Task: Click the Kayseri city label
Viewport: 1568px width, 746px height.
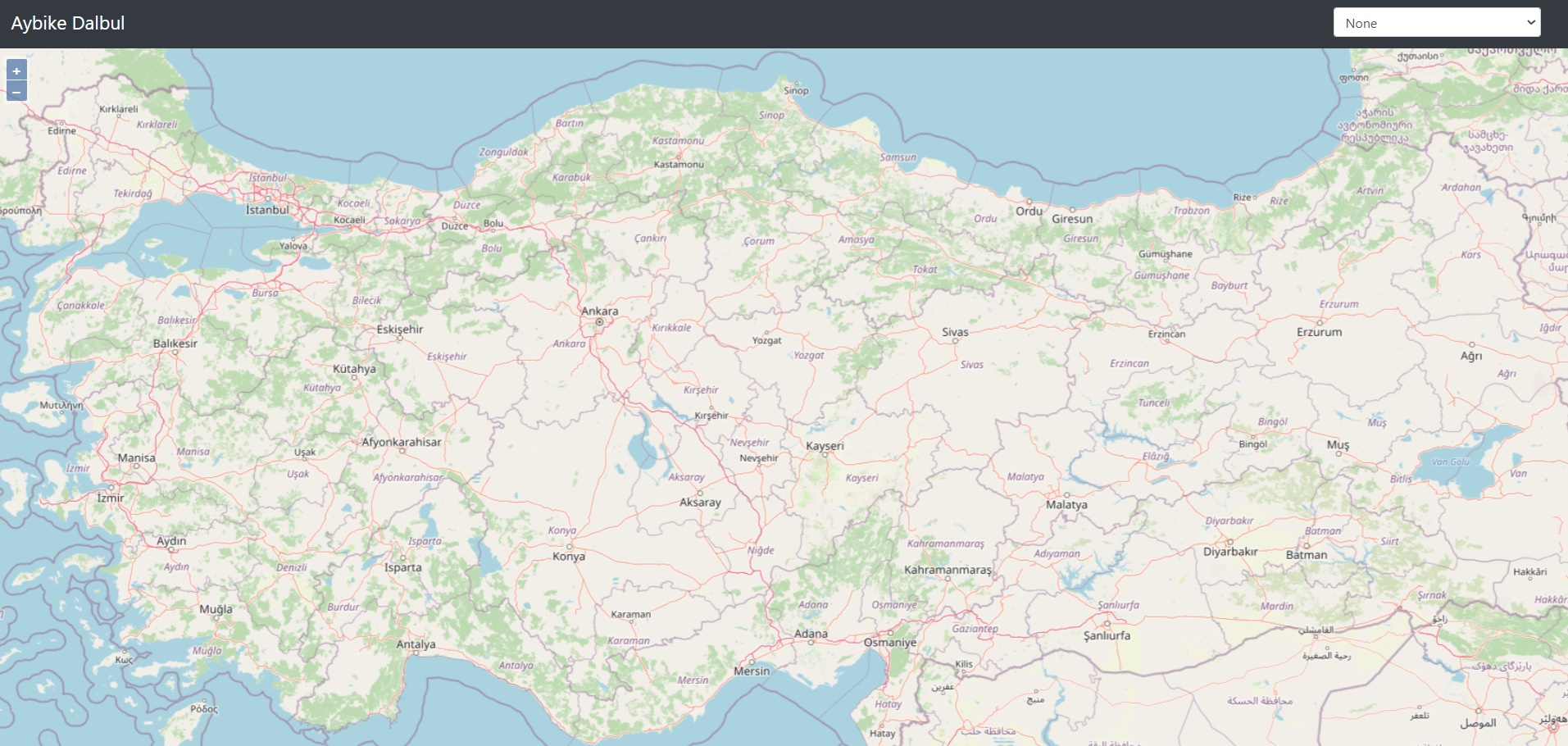Action: pos(825,446)
